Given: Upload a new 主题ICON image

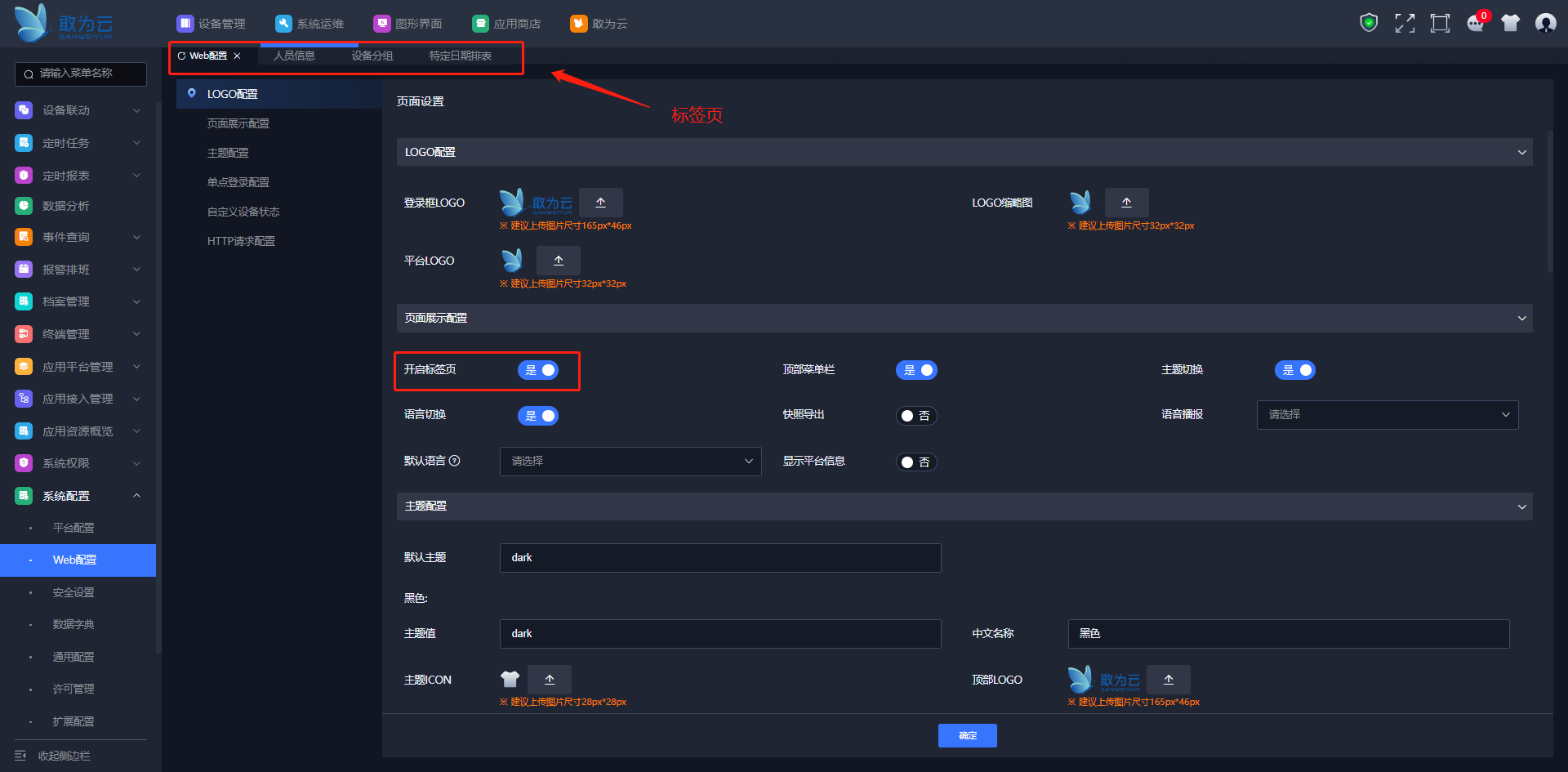Looking at the screenshot, I should 550,680.
